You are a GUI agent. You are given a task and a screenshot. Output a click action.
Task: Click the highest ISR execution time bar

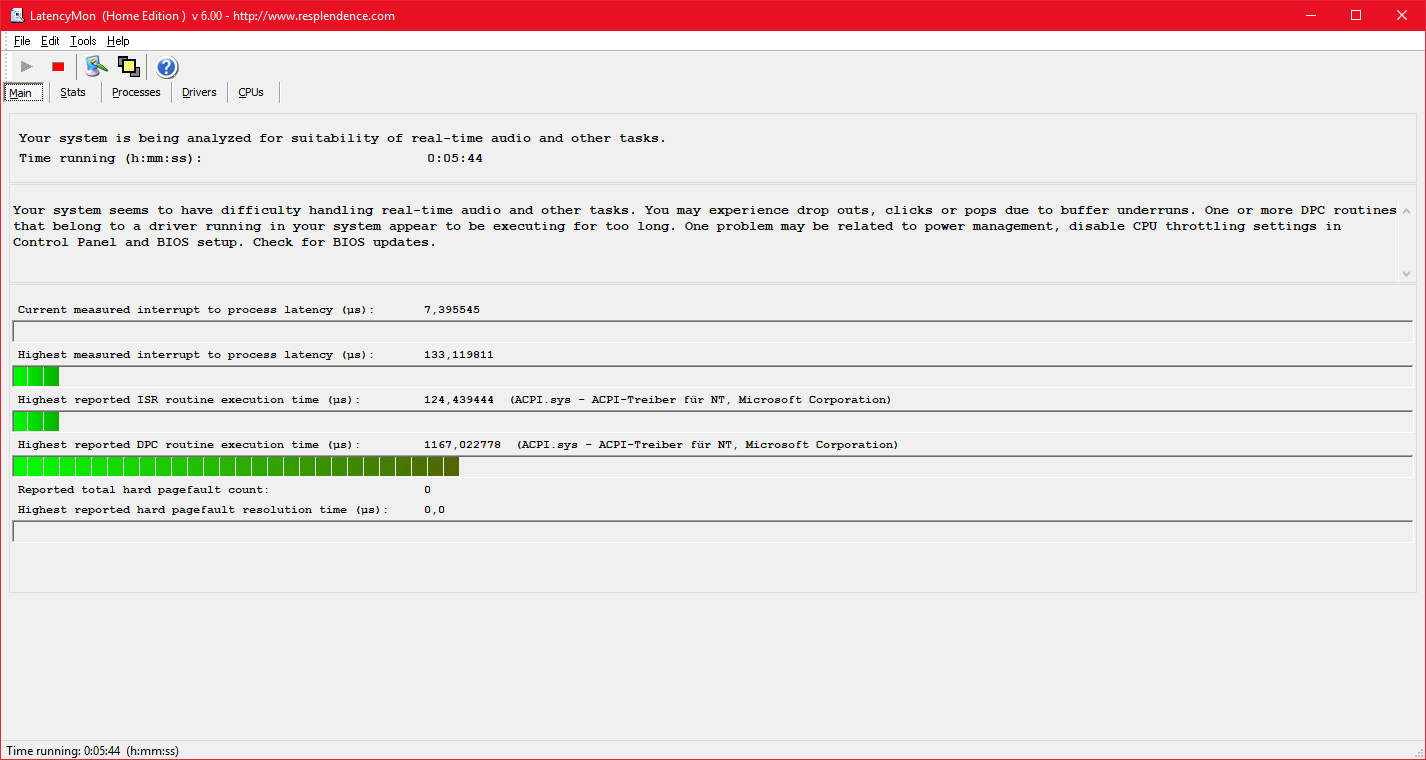713,421
